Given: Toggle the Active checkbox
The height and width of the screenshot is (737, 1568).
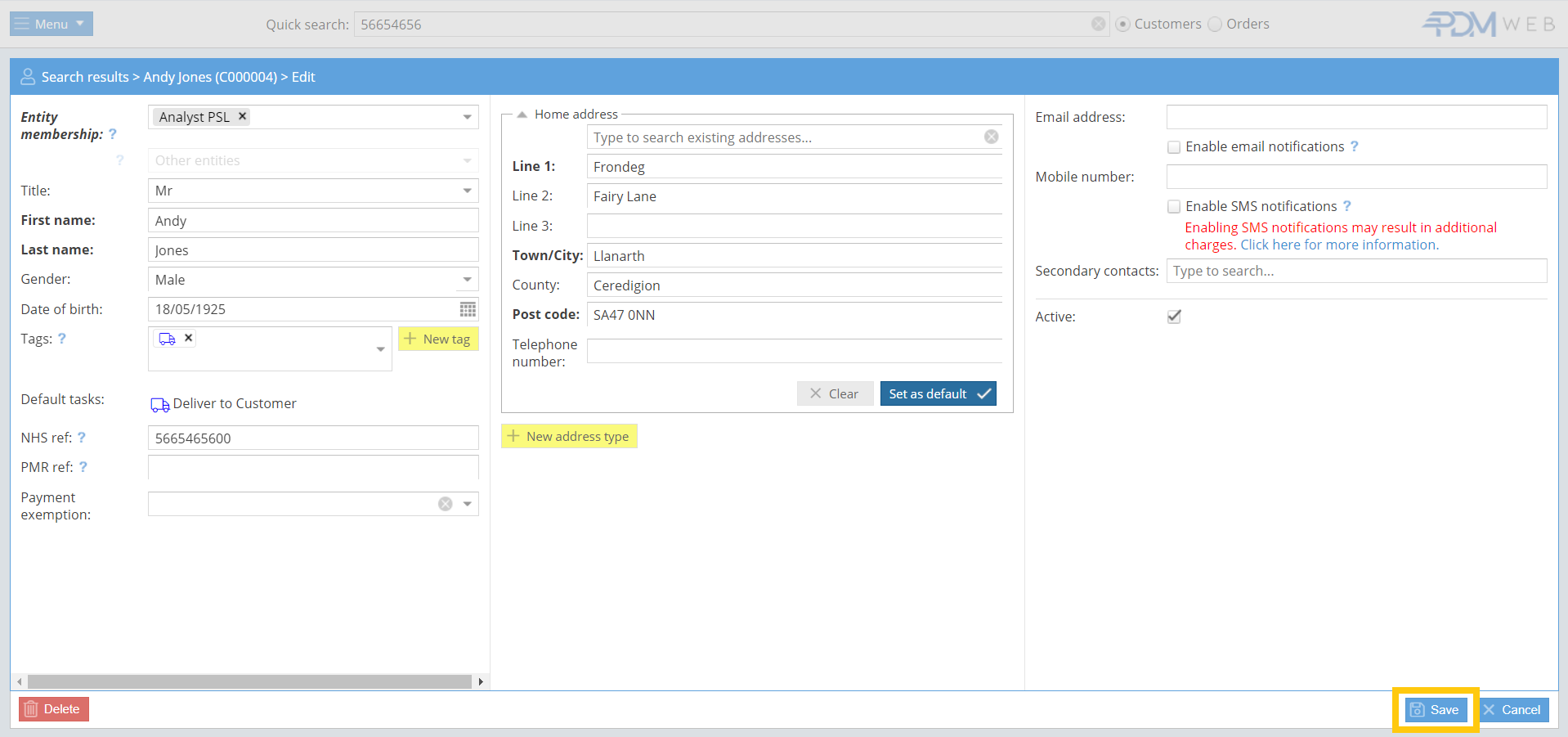Looking at the screenshot, I should 1174,317.
